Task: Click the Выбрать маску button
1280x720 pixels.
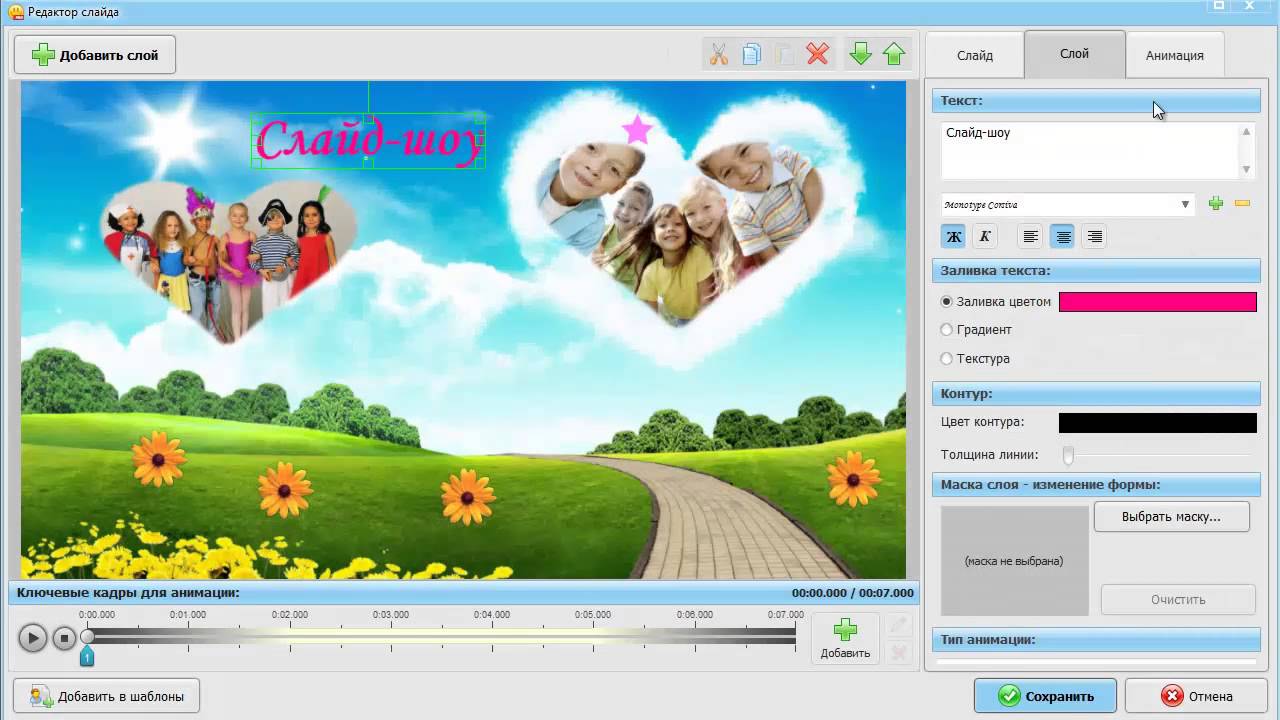Action: click(1171, 516)
